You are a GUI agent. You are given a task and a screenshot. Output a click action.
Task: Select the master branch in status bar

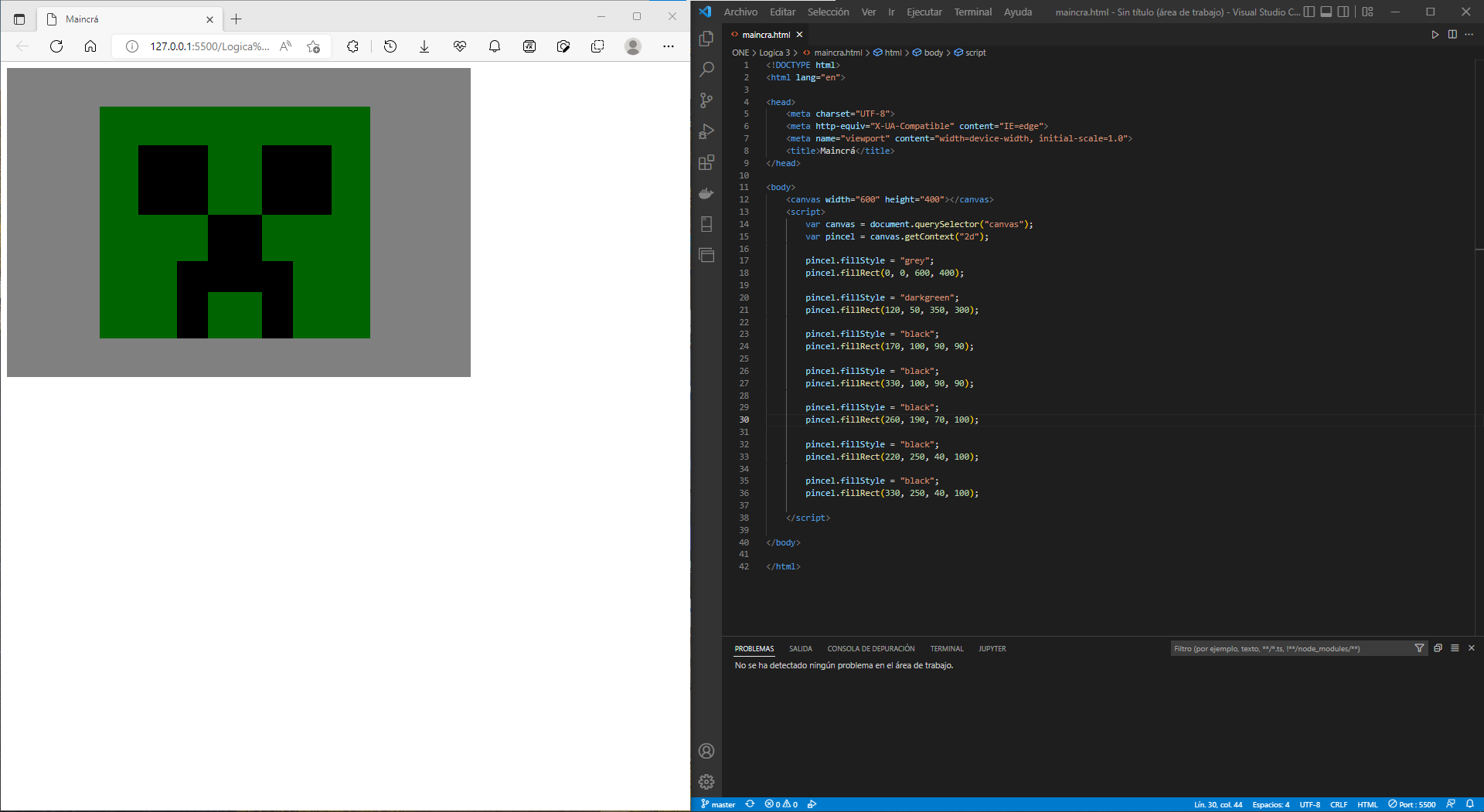click(718, 804)
